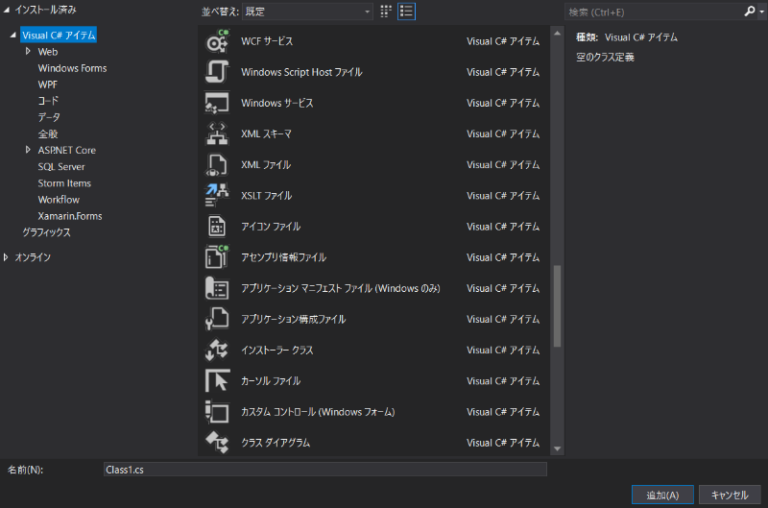The image size is (768, 508).
Task: Click the 'カーソル ファイル' item name
Action: click(x=271, y=381)
